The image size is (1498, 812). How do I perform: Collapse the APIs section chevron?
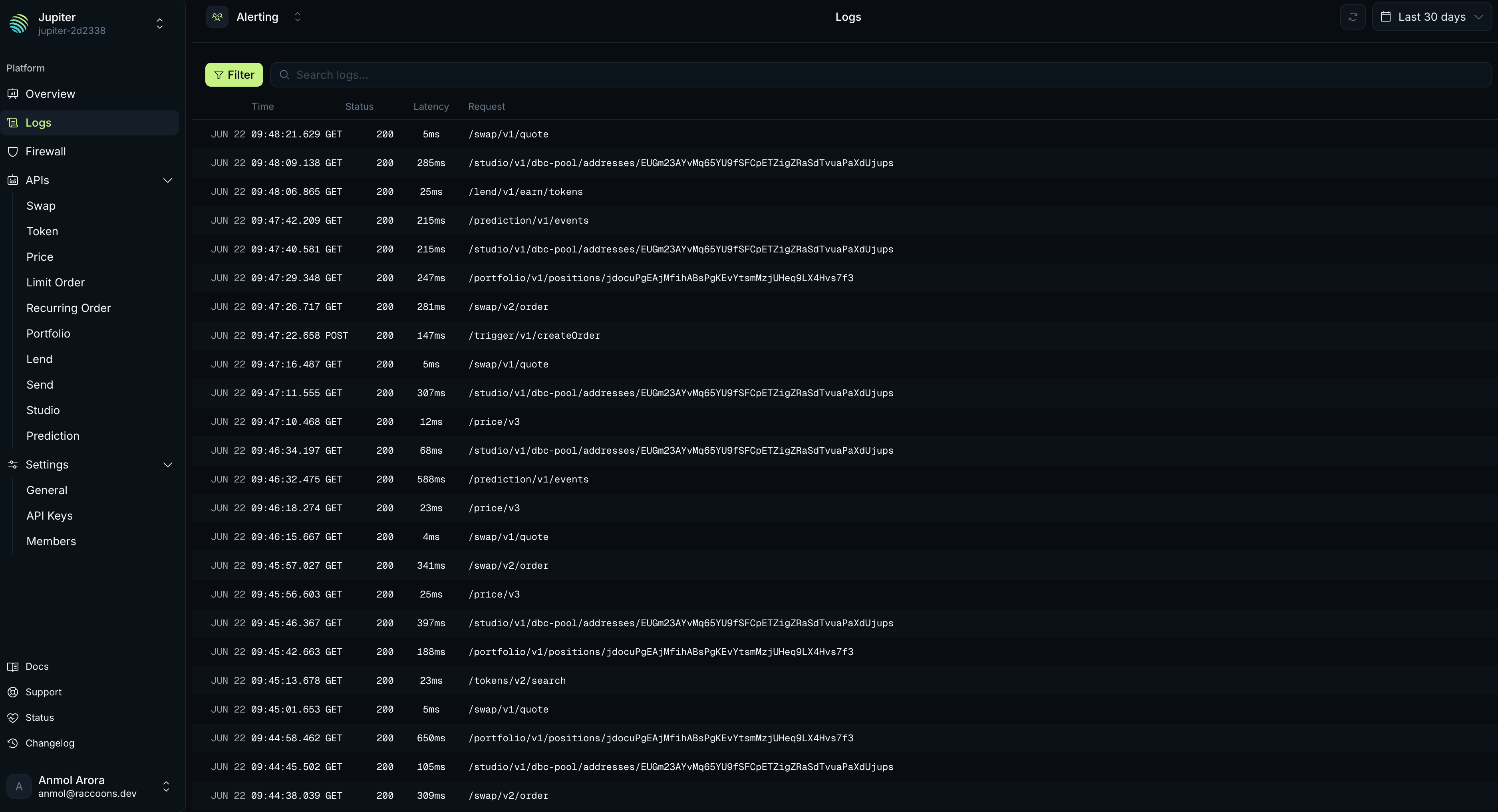167,180
